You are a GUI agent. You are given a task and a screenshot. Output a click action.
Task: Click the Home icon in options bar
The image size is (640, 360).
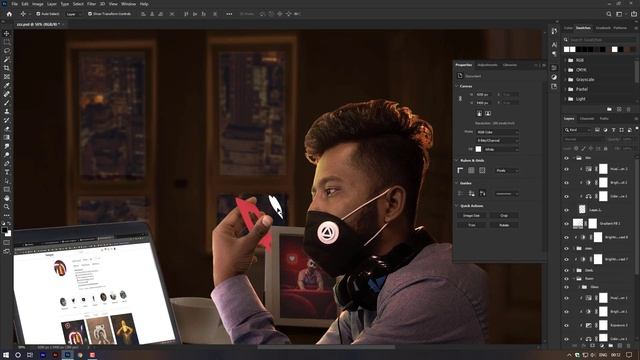(9, 14)
